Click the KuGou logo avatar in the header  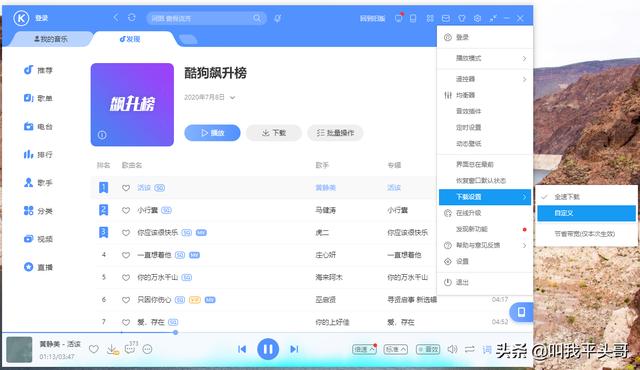click(21, 18)
